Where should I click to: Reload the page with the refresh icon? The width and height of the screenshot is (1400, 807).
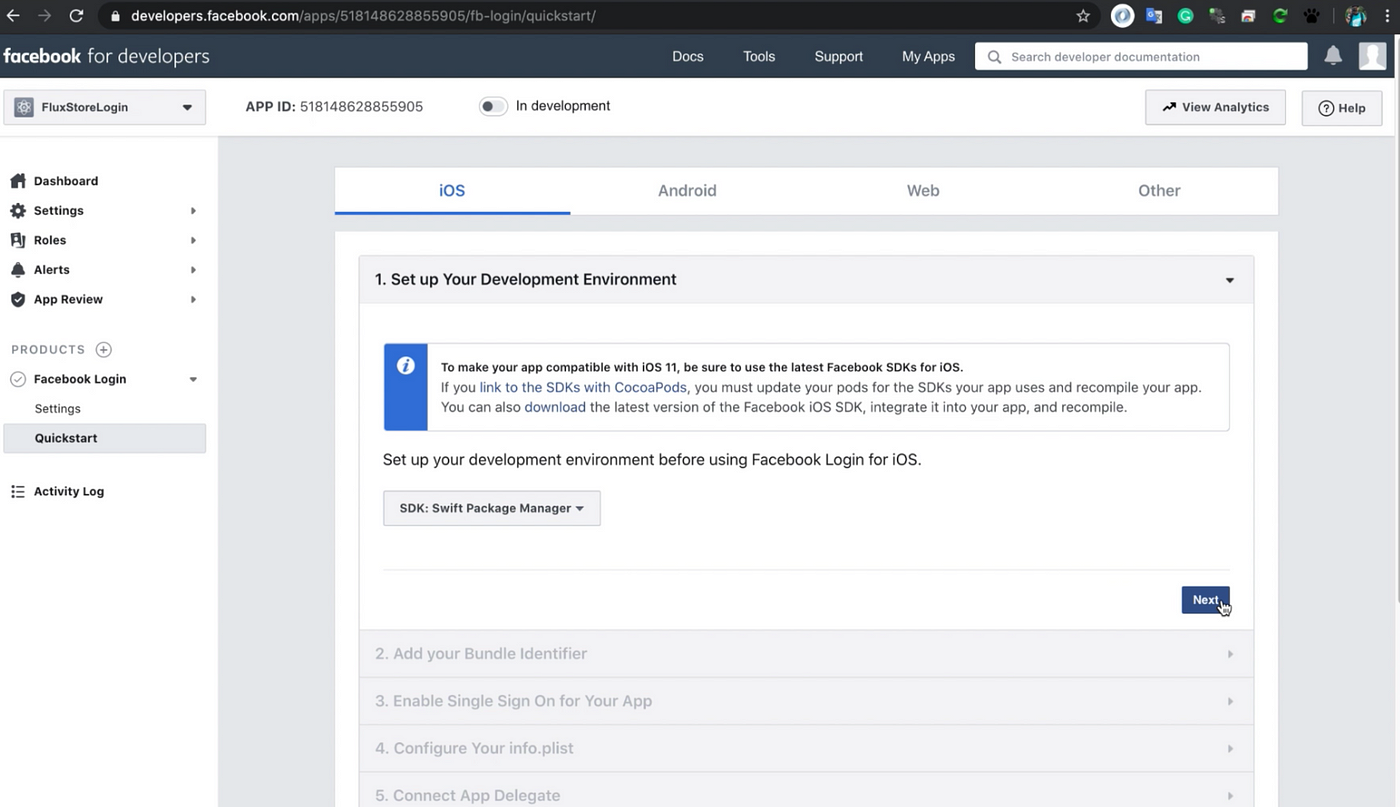click(76, 16)
